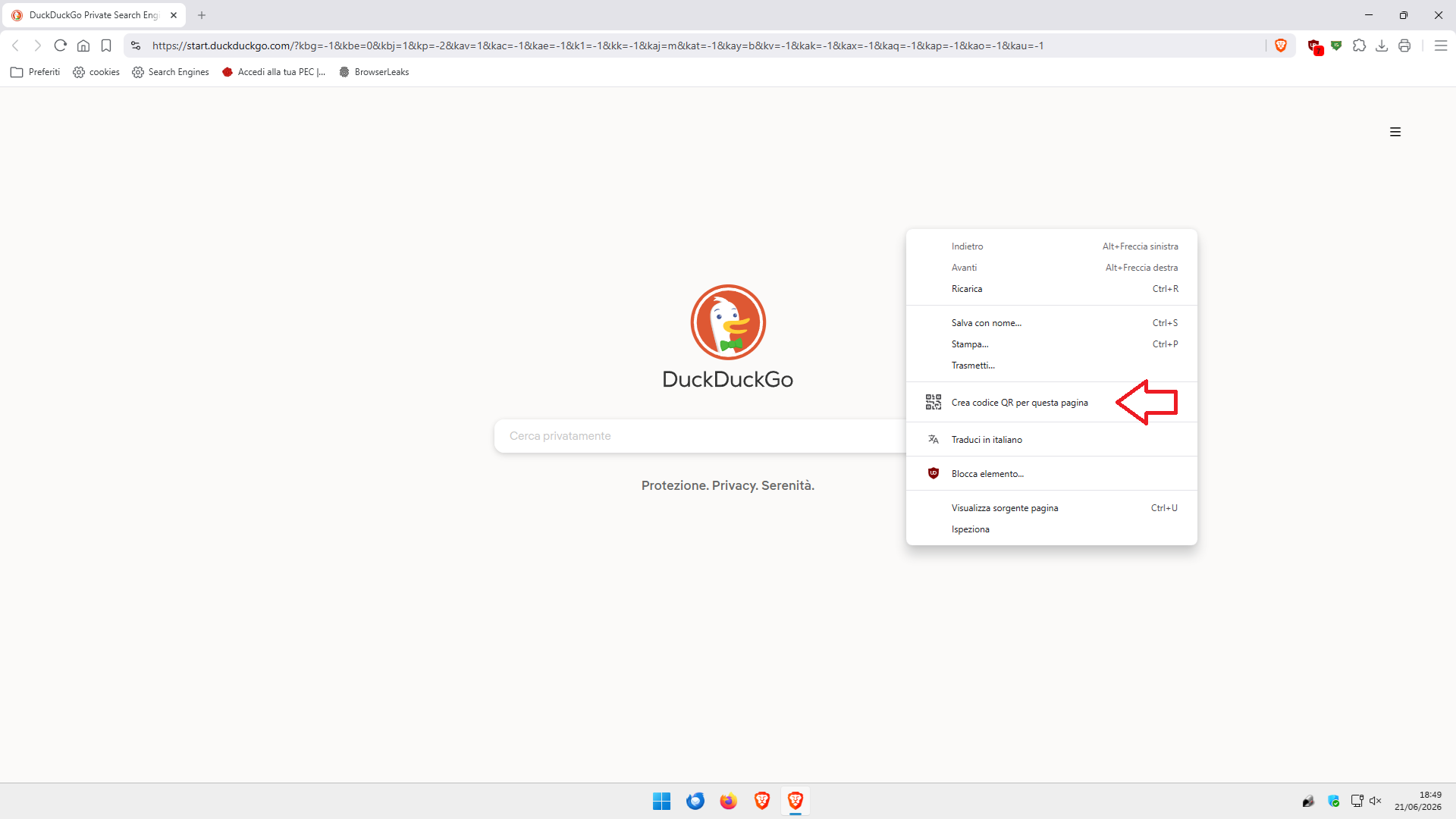This screenshot has height=819, width=1456.
Task: Launch Firefox from the taskbar
Action: 729,801
